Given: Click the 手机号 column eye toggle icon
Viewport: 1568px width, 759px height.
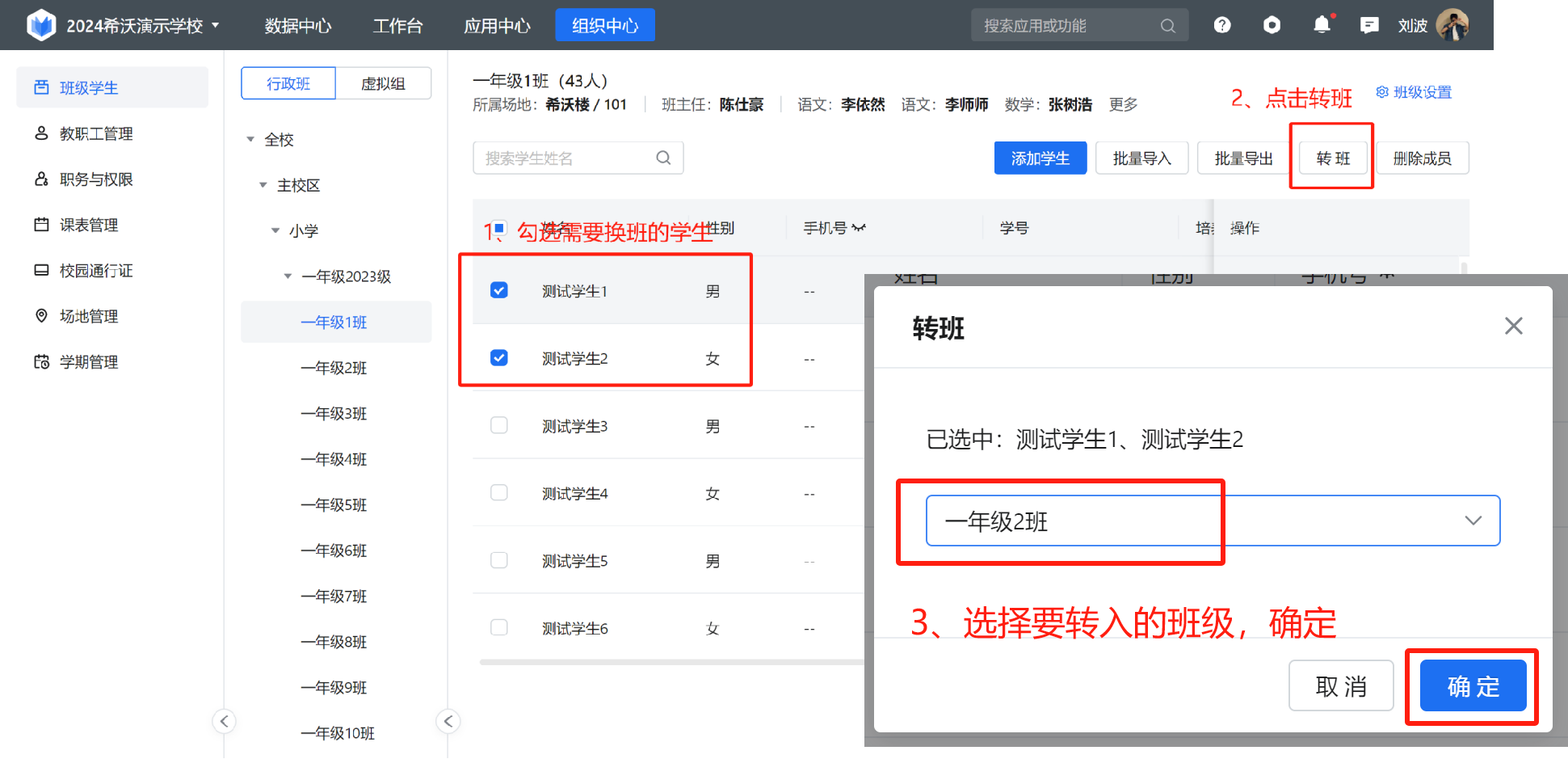Looking at the screenshot, I should coord(859,228).
